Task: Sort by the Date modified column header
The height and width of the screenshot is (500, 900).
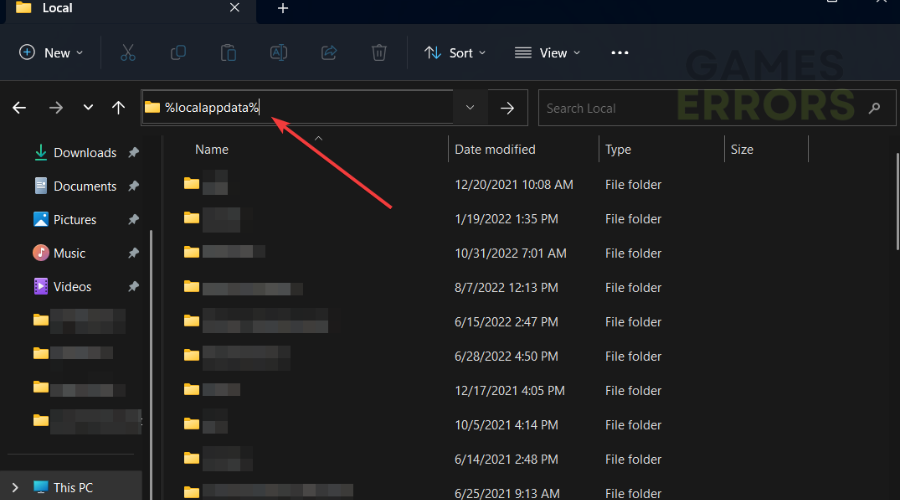Action: pyautogui.click(x=495, y=149)
